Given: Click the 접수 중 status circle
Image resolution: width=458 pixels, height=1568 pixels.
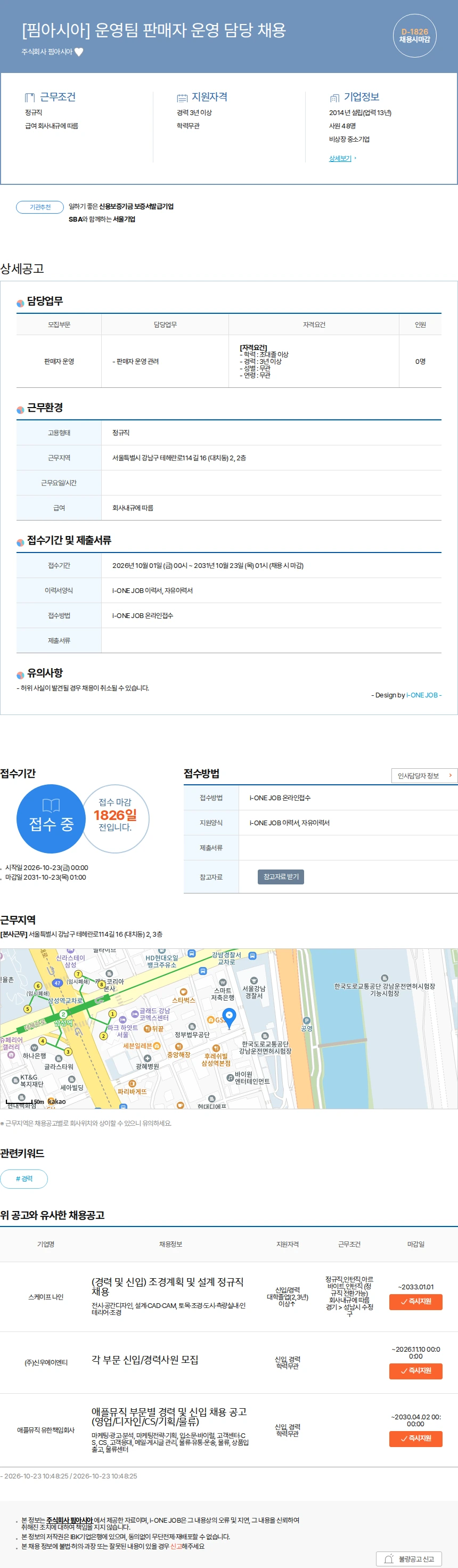Looking at the screenshot, I should click(x=51, y=819).
